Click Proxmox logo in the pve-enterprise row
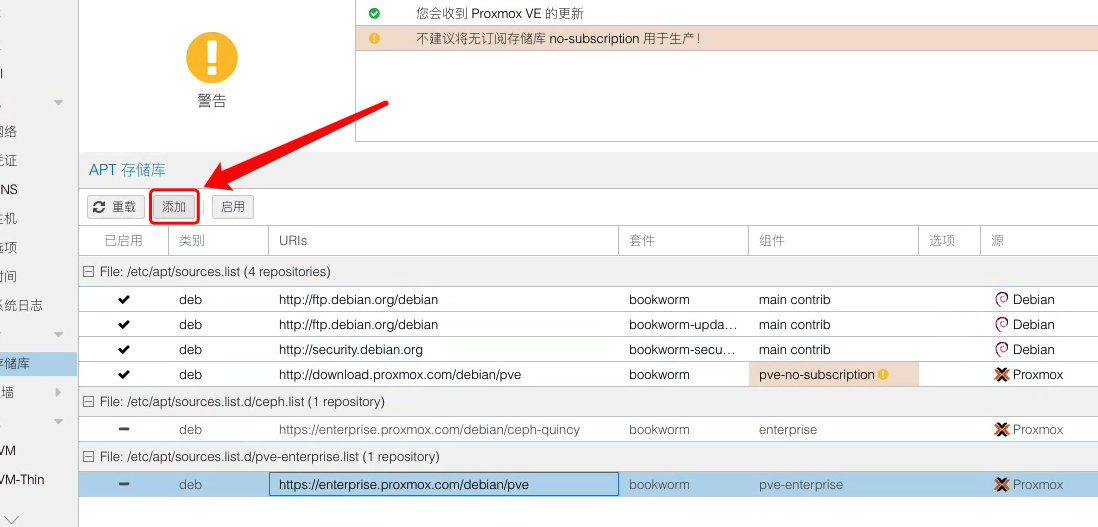 [x=1001, y=484]
